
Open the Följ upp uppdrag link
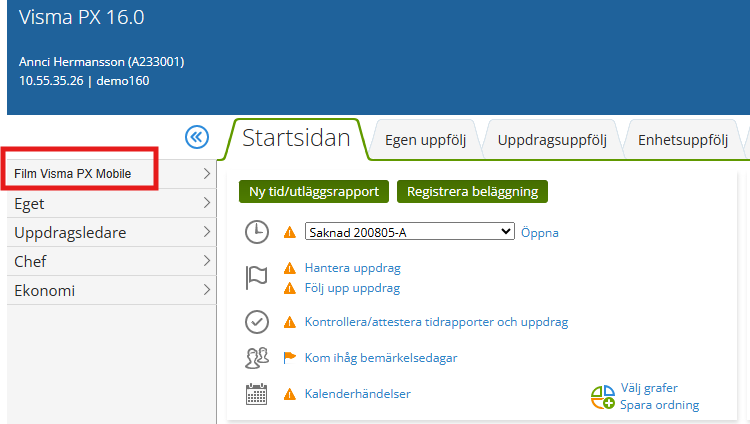point(352,288)
